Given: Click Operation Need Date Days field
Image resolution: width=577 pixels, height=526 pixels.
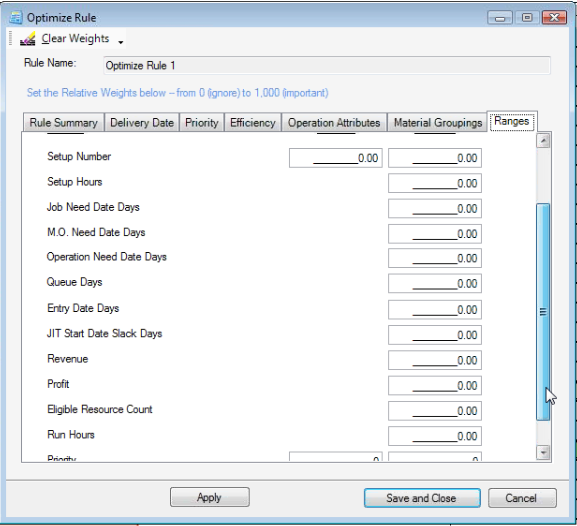Looking at the screenshot, I should (x=435, y=258).
